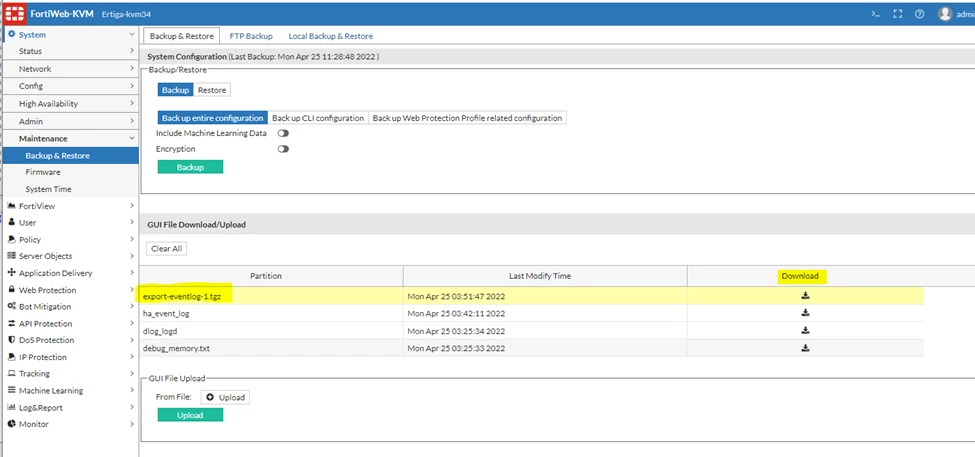Open Backup & Restore sidebar item
The height and width of the screenshot is (457, 975).
point(70,155)
